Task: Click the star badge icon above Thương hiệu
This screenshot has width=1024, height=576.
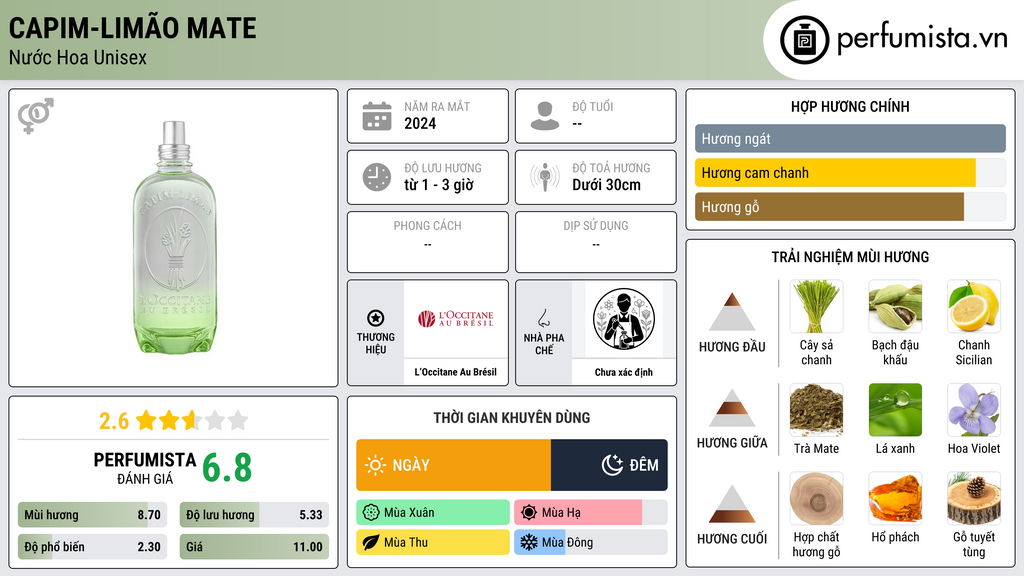Action: [376, 318]
